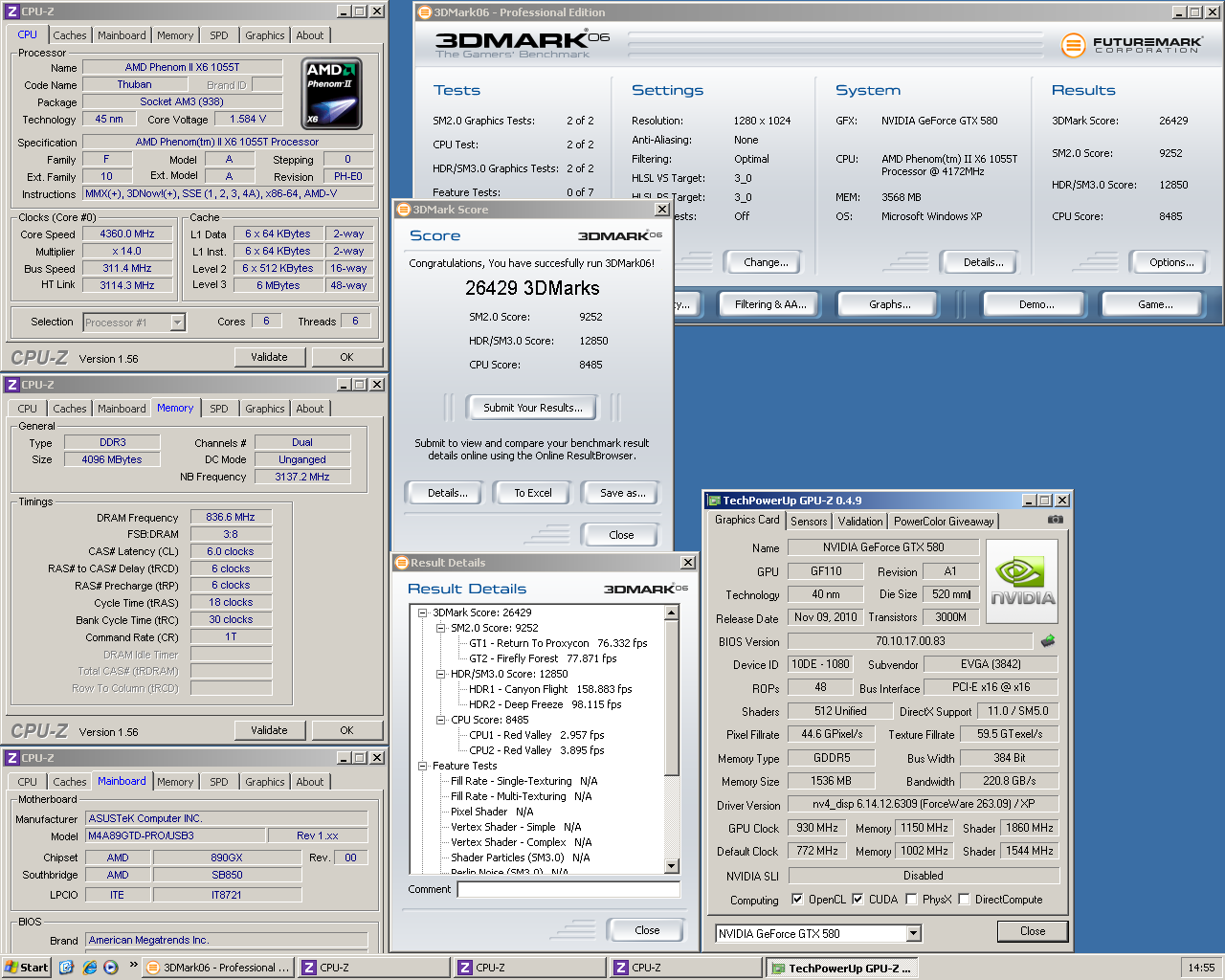
Task: Launch Demo button in 3DMark06
Action: coord(1036,304)
